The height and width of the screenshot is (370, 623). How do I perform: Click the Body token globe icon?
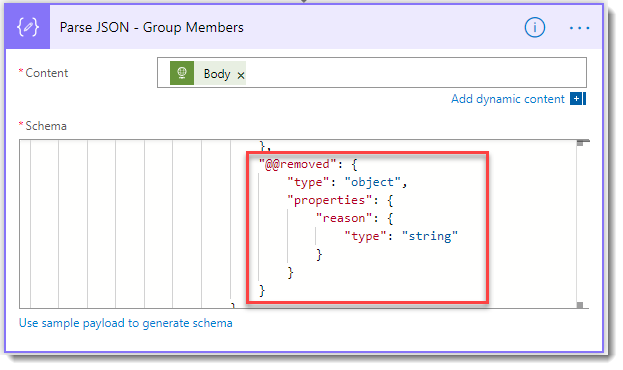(182, 73)
